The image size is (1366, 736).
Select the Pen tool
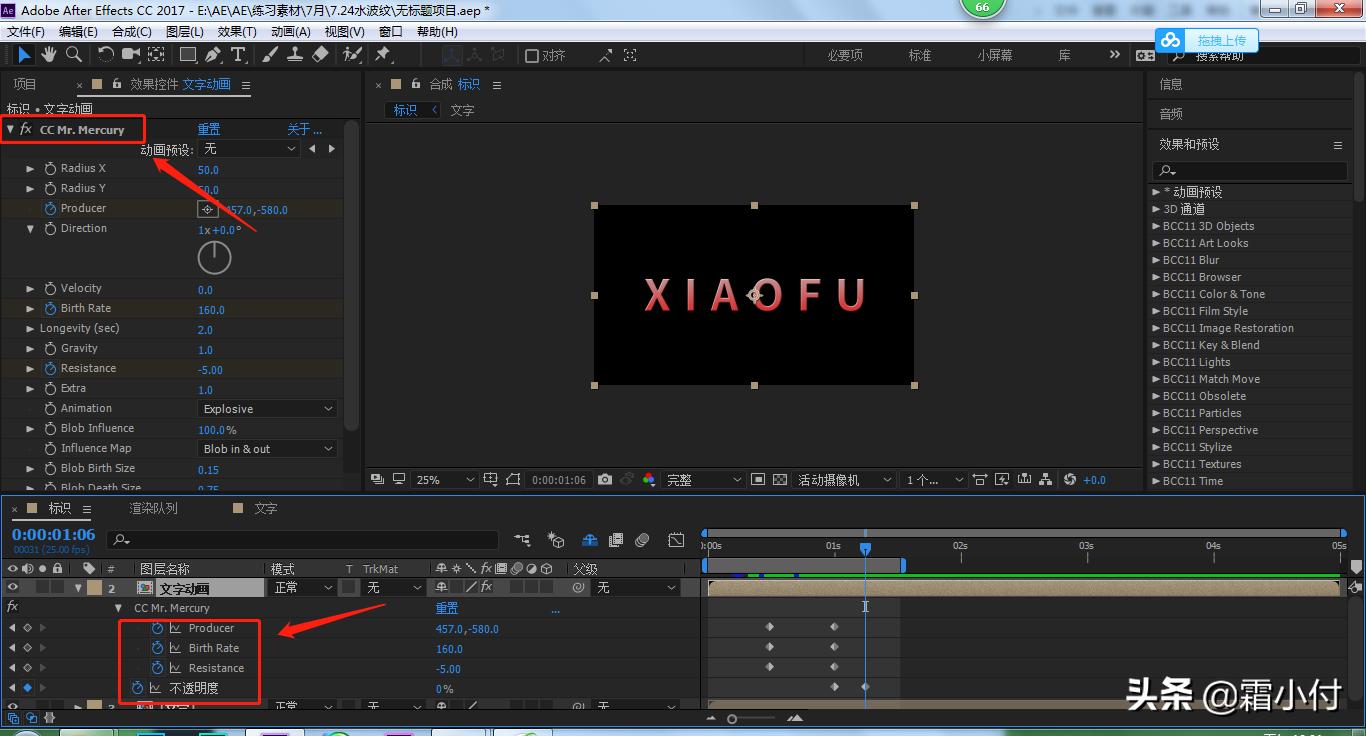tap(213, 55)
